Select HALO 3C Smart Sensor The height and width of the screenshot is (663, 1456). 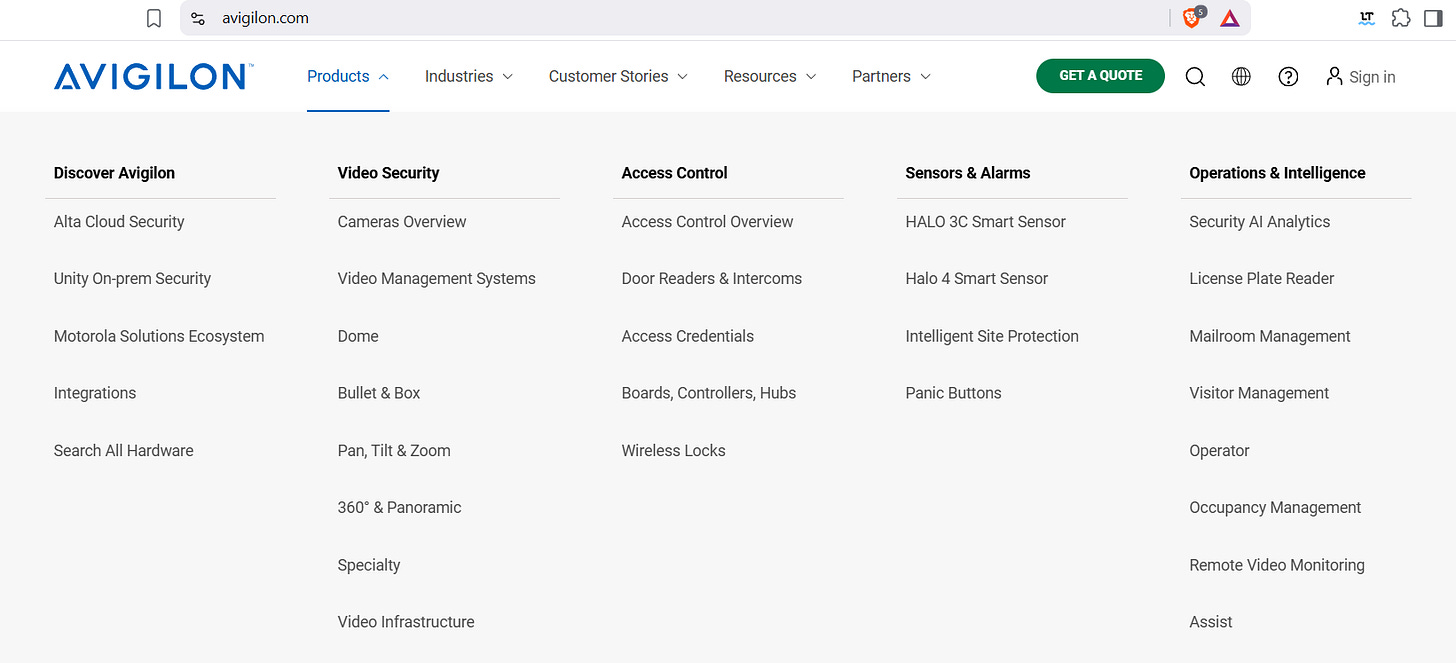coord(985,222)
